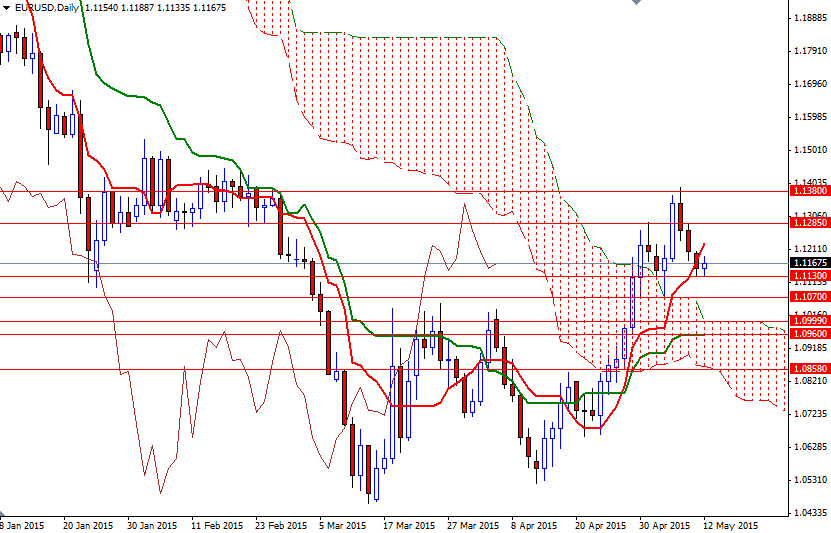Click the 12 May 2015 date label
This screenshot has height=533, width=831.
pos(731,526)
